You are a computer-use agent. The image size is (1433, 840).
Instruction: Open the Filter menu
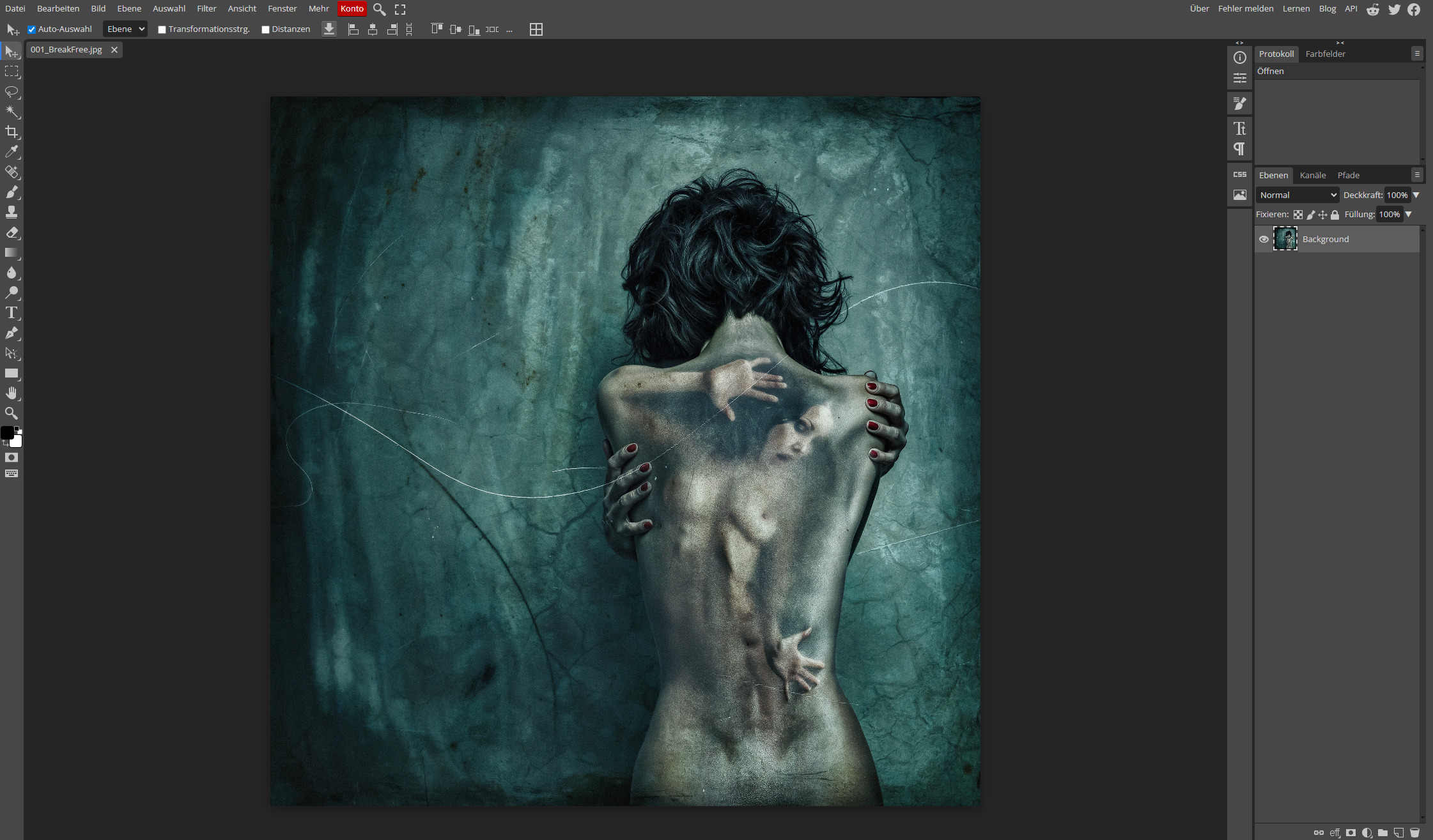[206, 9]
